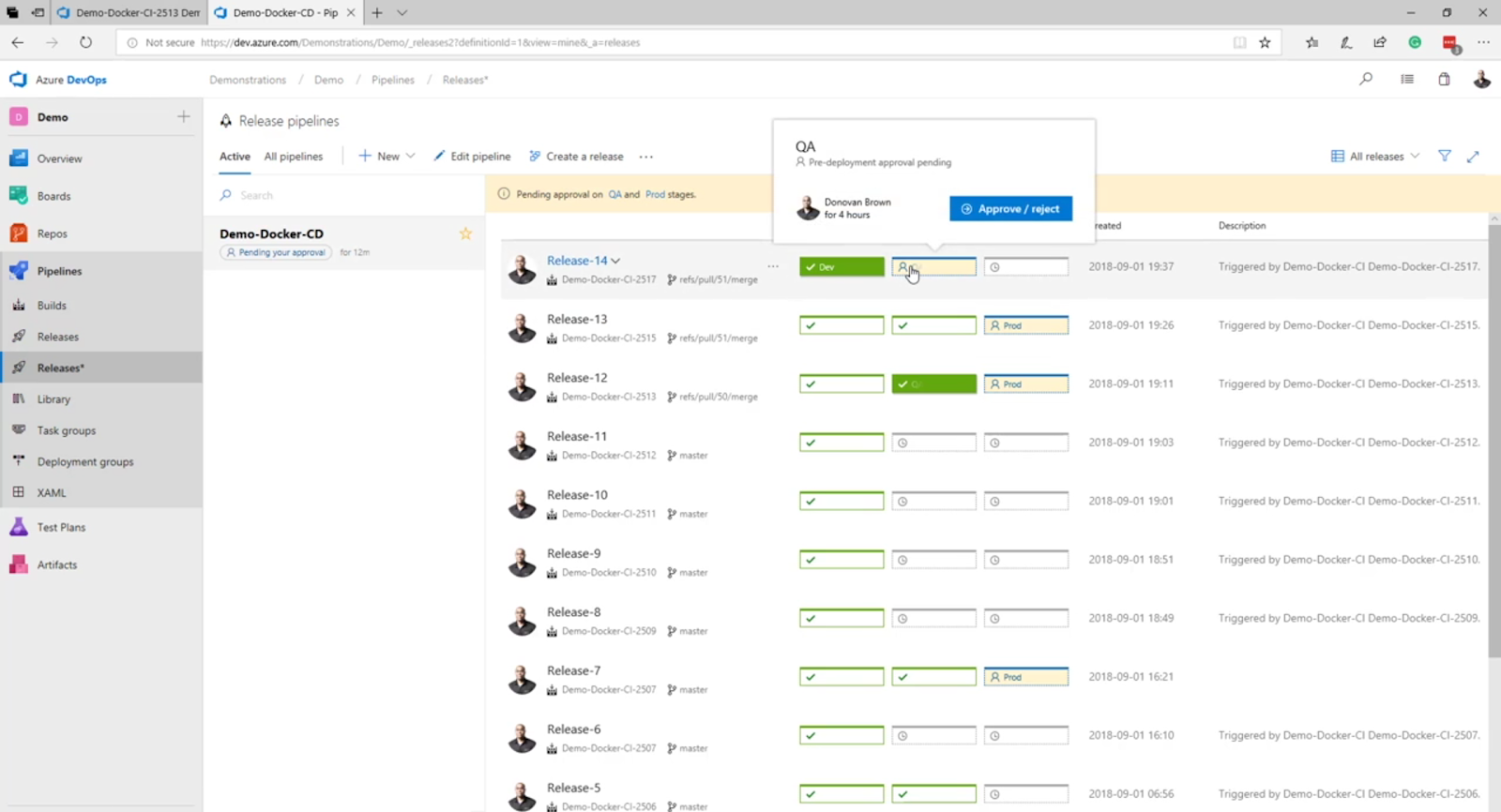Open the Pipelines breadcrumb
The image size is (1501, 812).
[x=393, y=80]
